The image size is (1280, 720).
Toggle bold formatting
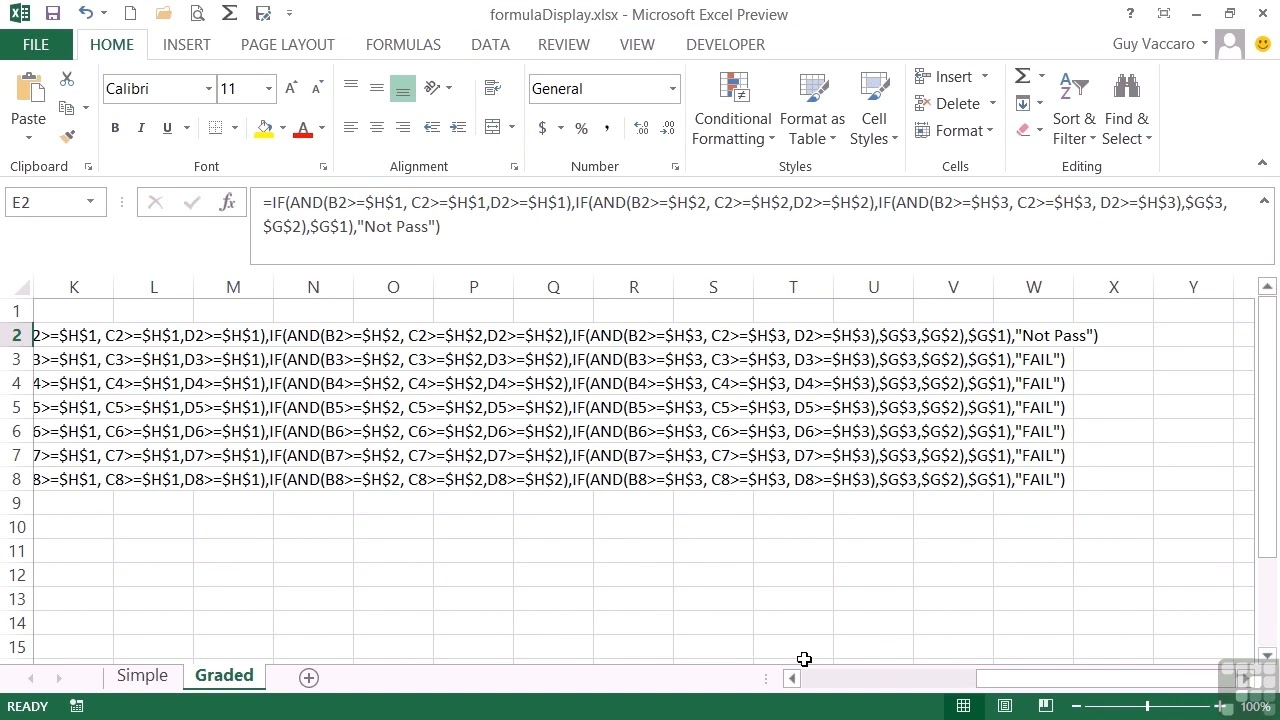pyautogui.click(x=115, y=128)
